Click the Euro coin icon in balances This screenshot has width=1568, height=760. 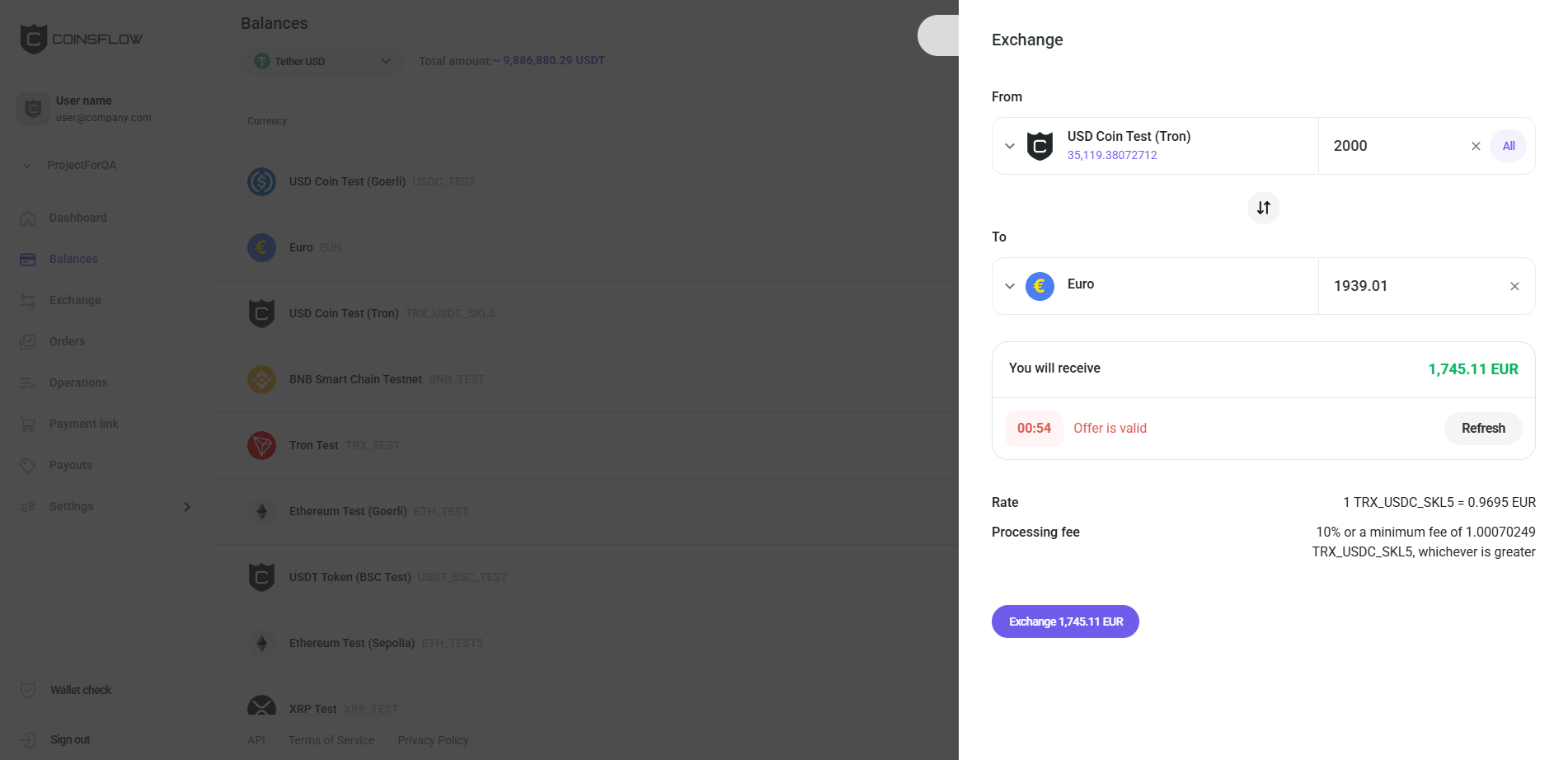(x=261, y=247)
